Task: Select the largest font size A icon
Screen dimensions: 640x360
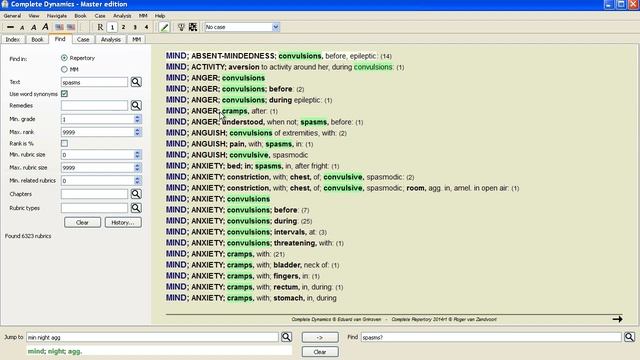Action: click(x=45, y=27)
